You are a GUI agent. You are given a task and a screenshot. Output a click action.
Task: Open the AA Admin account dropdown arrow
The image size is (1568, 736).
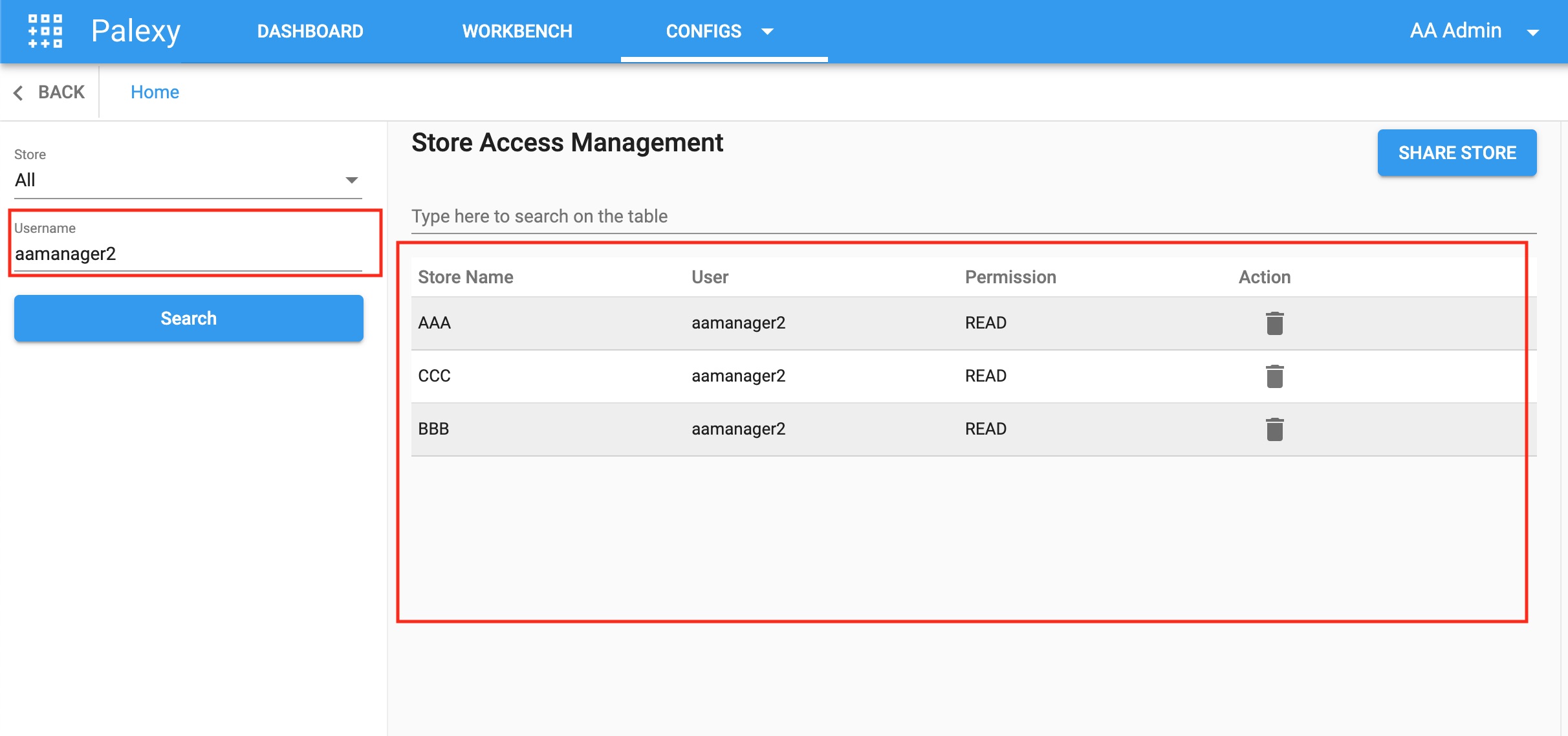[1532, 32]
